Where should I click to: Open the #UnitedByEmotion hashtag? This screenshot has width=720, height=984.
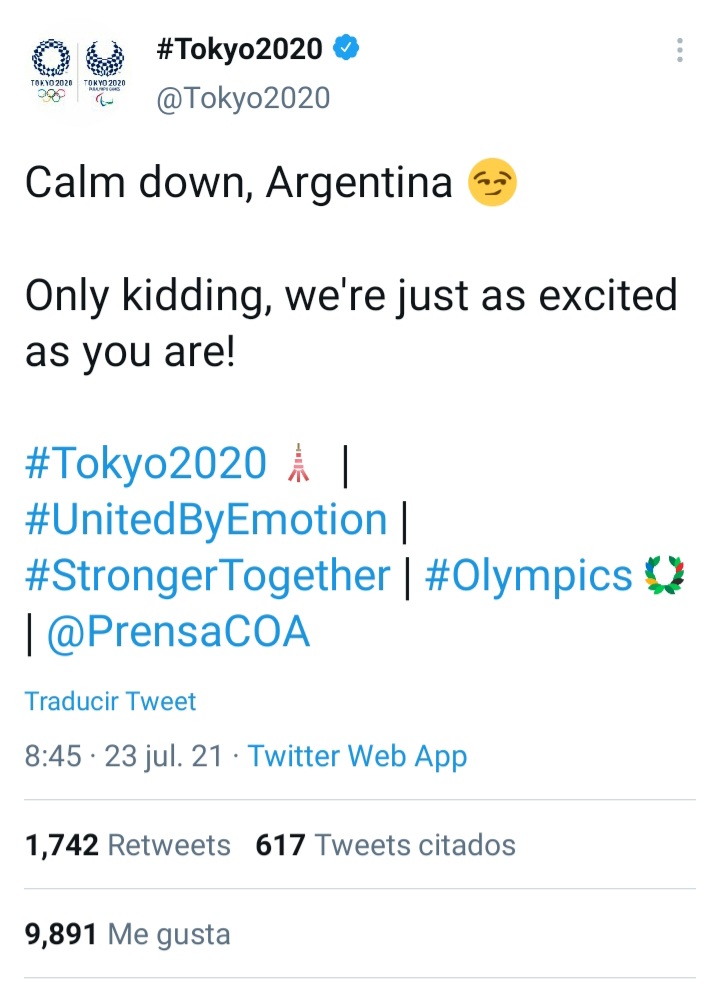tap(206, 520)
